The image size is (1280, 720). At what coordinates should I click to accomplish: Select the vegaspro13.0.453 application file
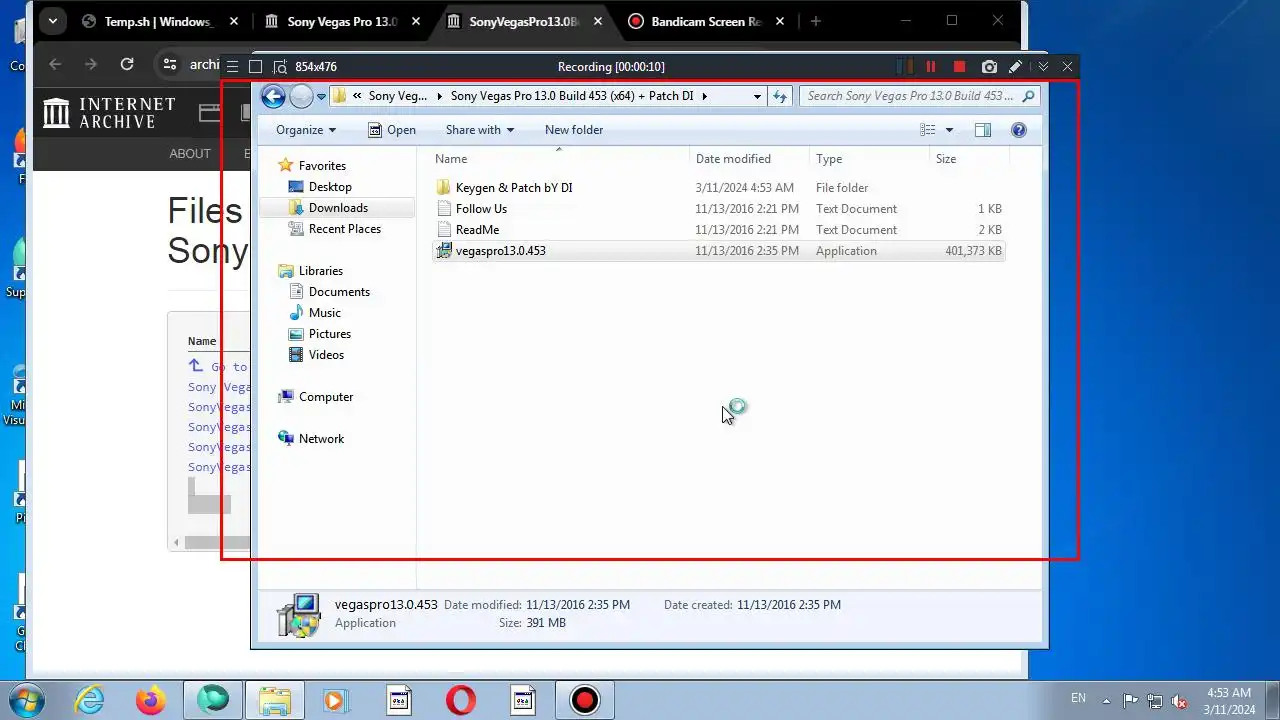pyautogui.click(x=717, y=251)
